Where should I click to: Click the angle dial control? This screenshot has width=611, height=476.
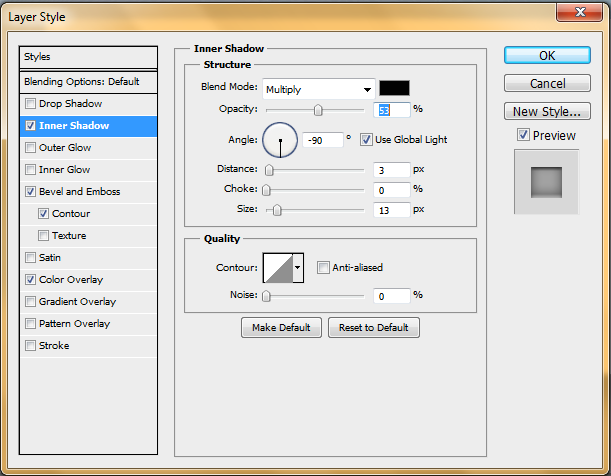281,142
